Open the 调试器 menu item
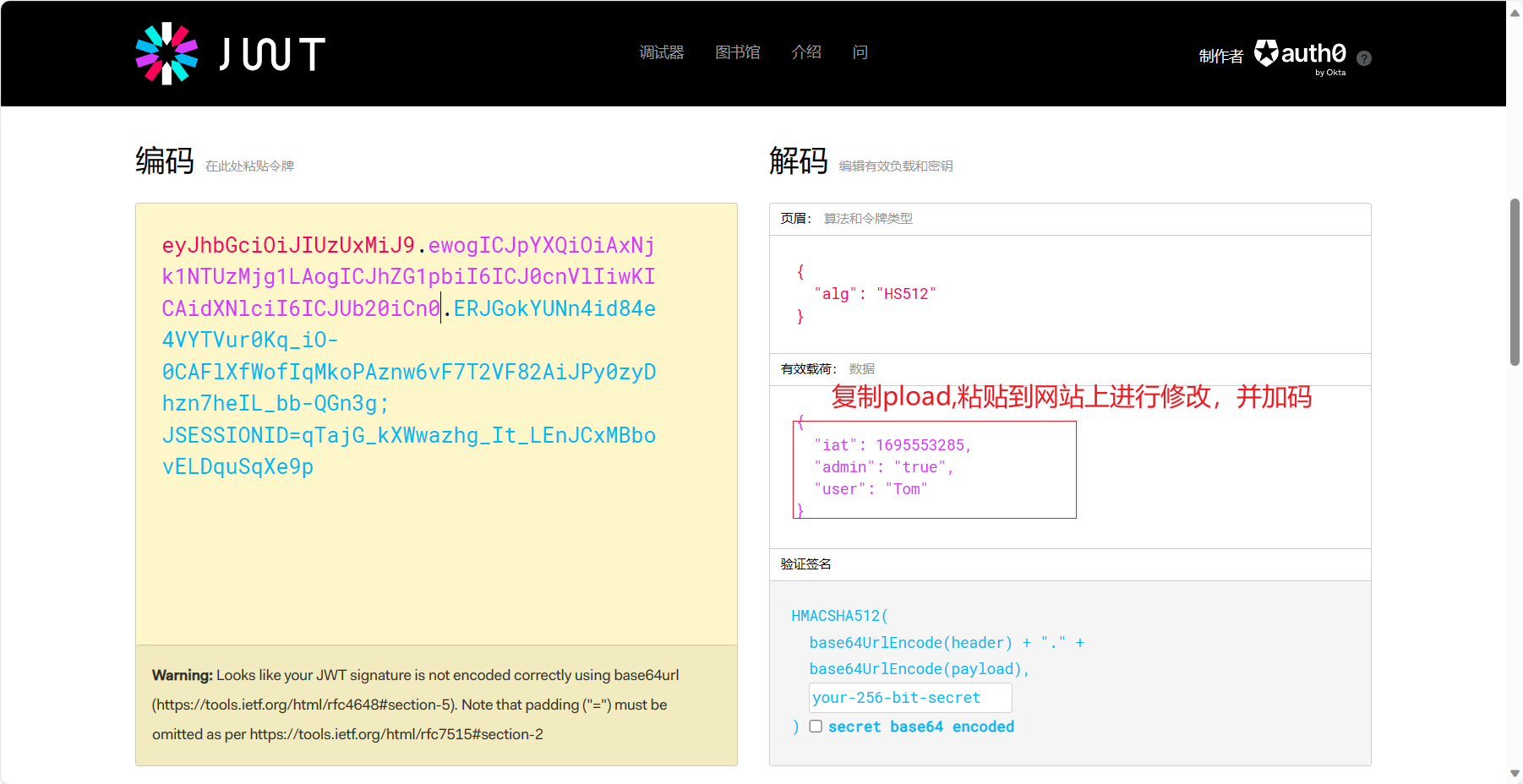 point(662,52)
